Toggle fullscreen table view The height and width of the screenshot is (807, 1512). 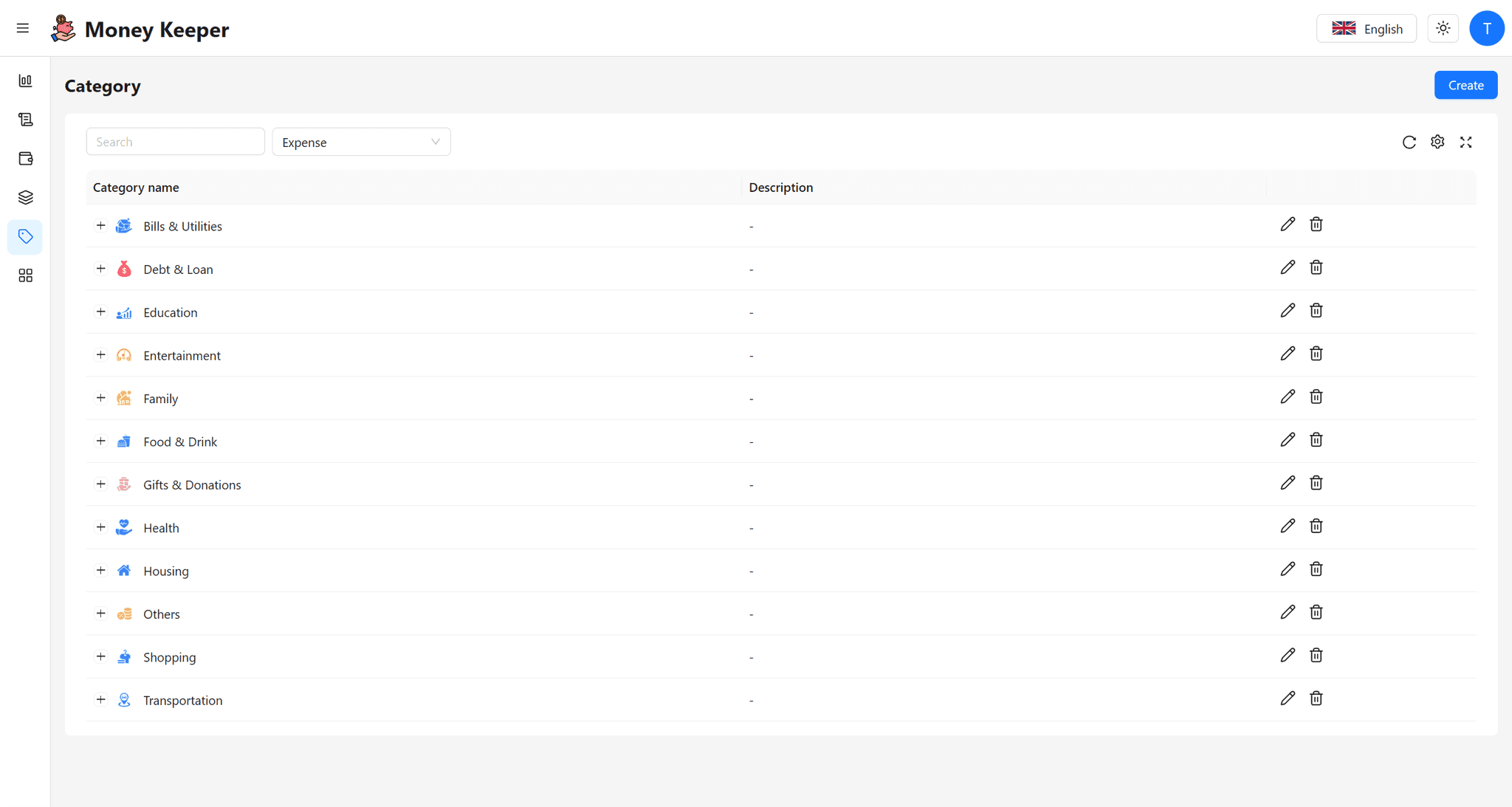pyautogui.click(x=1465, y=142)
